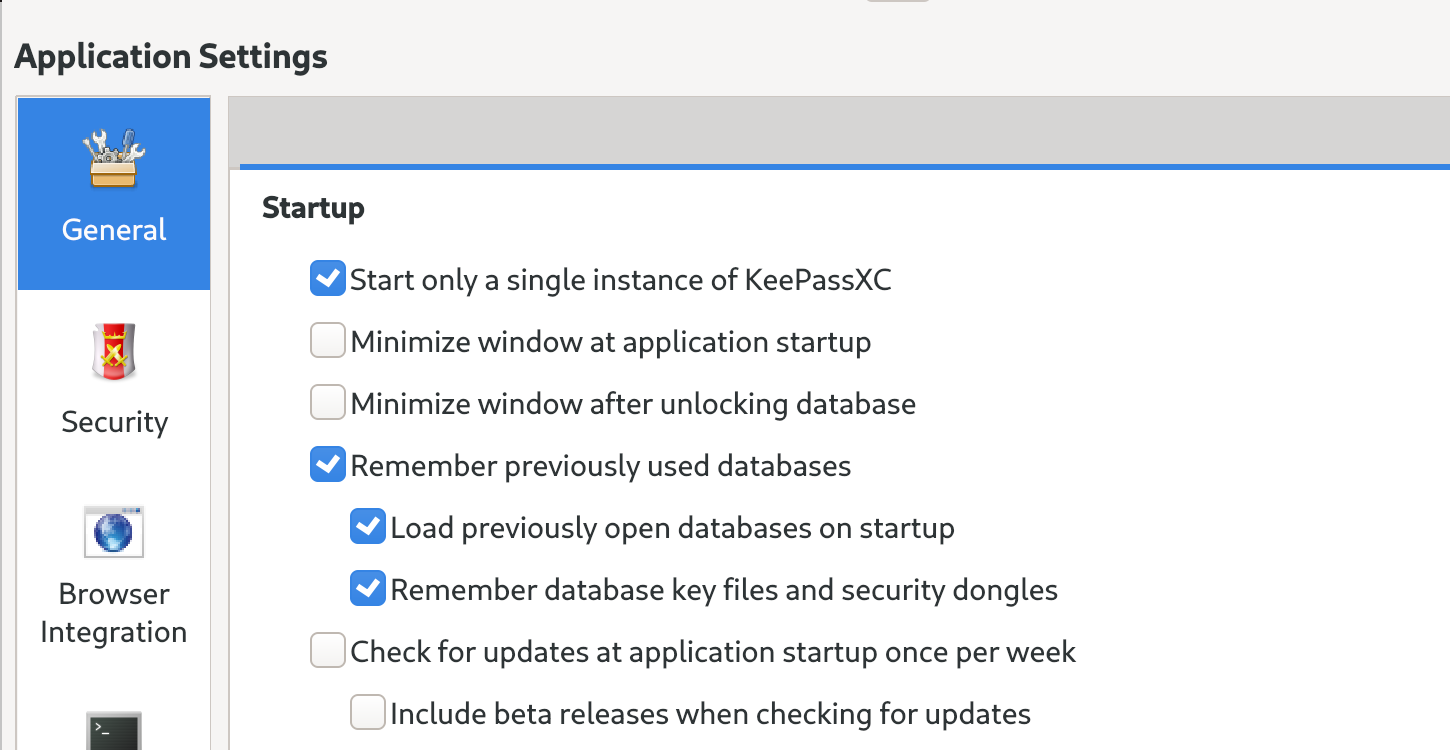This screenshot has height=750, width=1450.
Task: Uncheck remember database key files and dongles
Action: (x=368, y=588)
